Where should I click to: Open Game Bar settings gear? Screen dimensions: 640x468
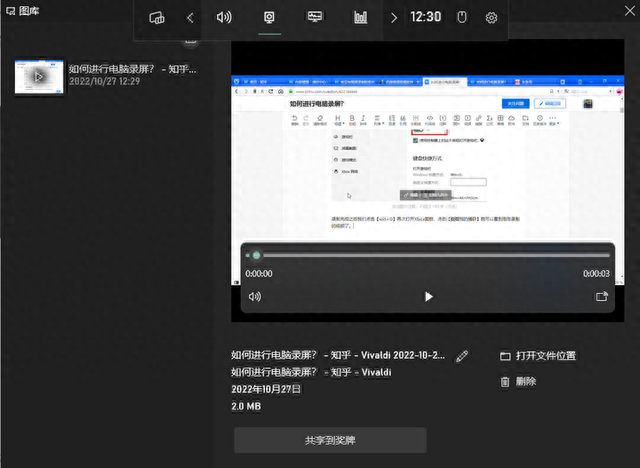coord(491,18)
